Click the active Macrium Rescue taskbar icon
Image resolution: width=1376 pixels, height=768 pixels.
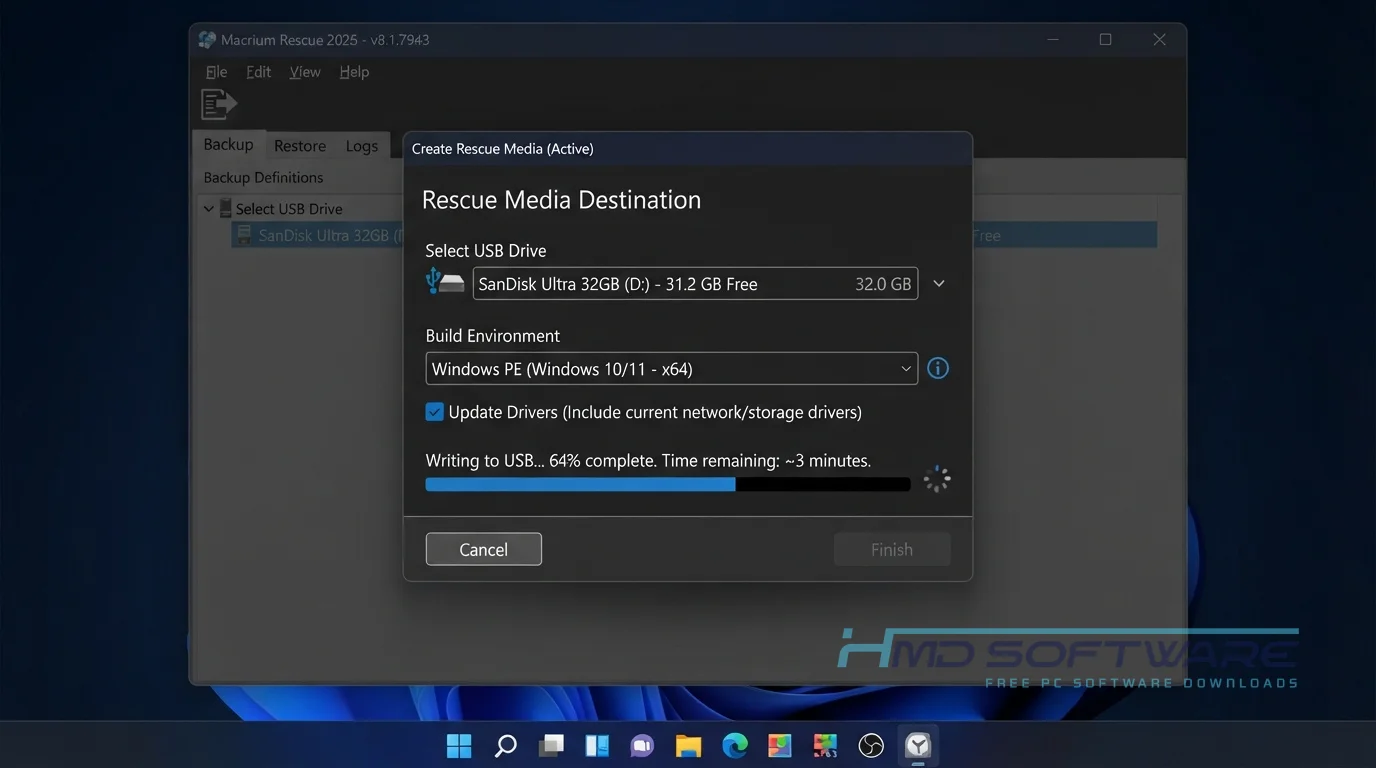(918, 745)
